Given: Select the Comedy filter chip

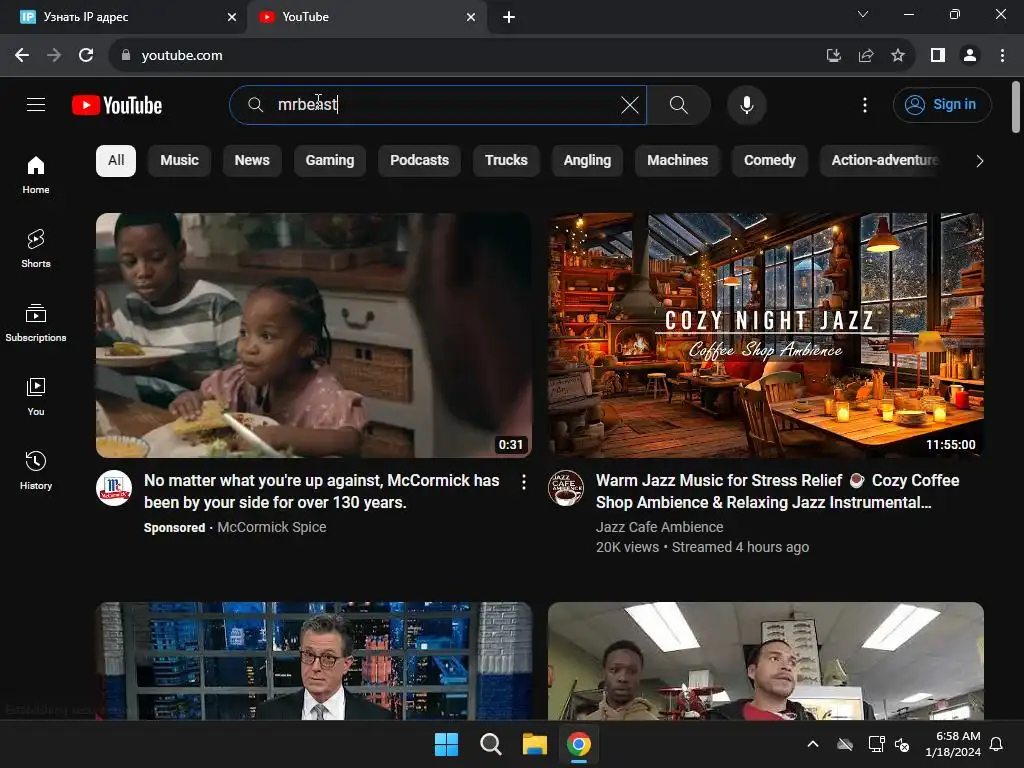Looking at the screenshot, I should coord(770,161).
